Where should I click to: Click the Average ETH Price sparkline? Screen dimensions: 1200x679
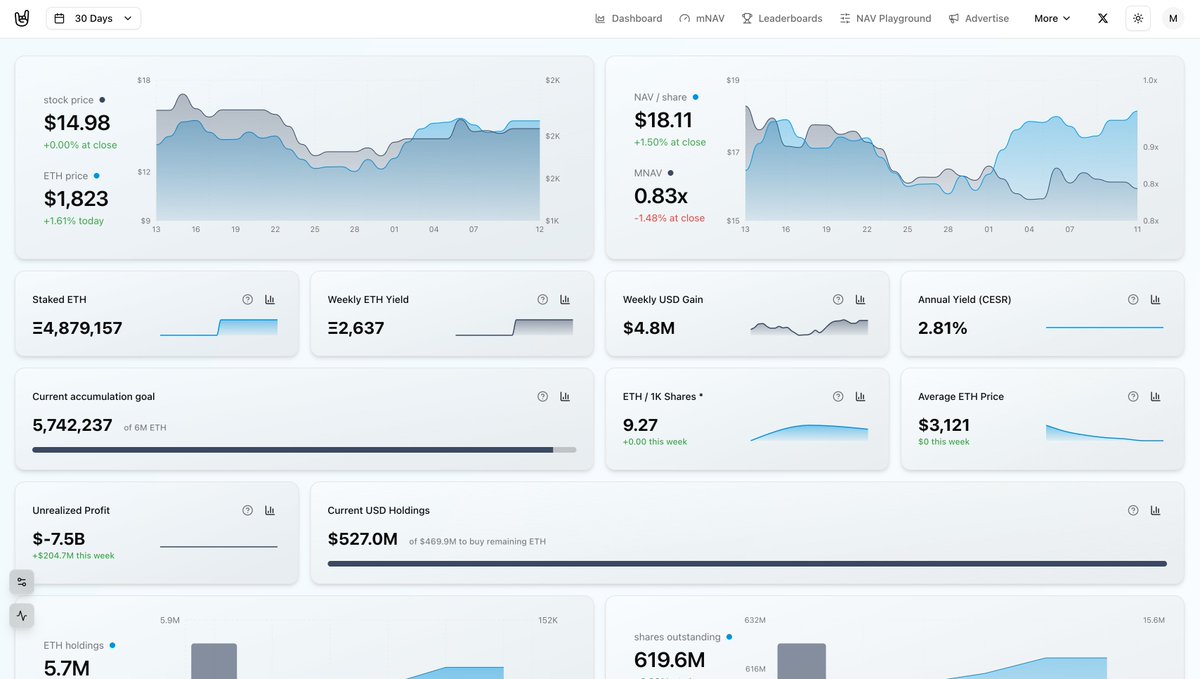point(1104,433)
